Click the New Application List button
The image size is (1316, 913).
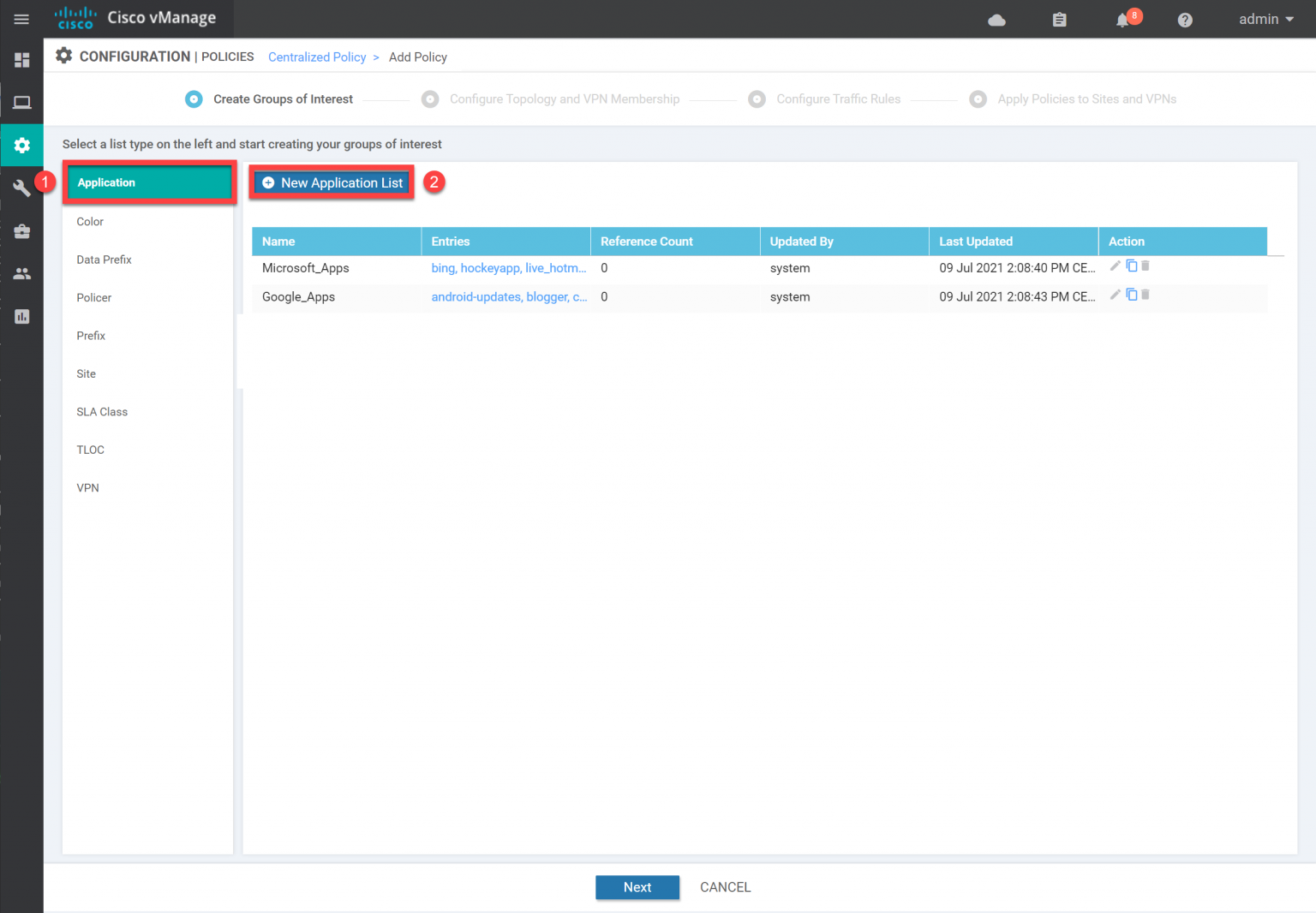click(x=331, y=182)
